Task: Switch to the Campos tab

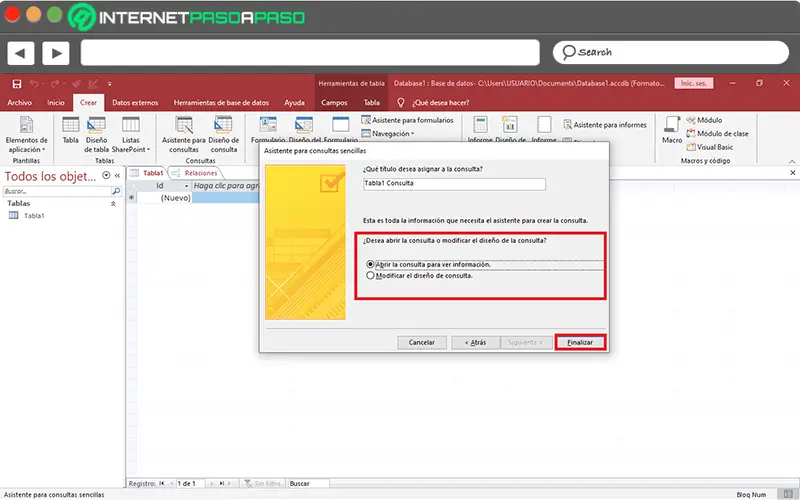Action: click(334, 103)
